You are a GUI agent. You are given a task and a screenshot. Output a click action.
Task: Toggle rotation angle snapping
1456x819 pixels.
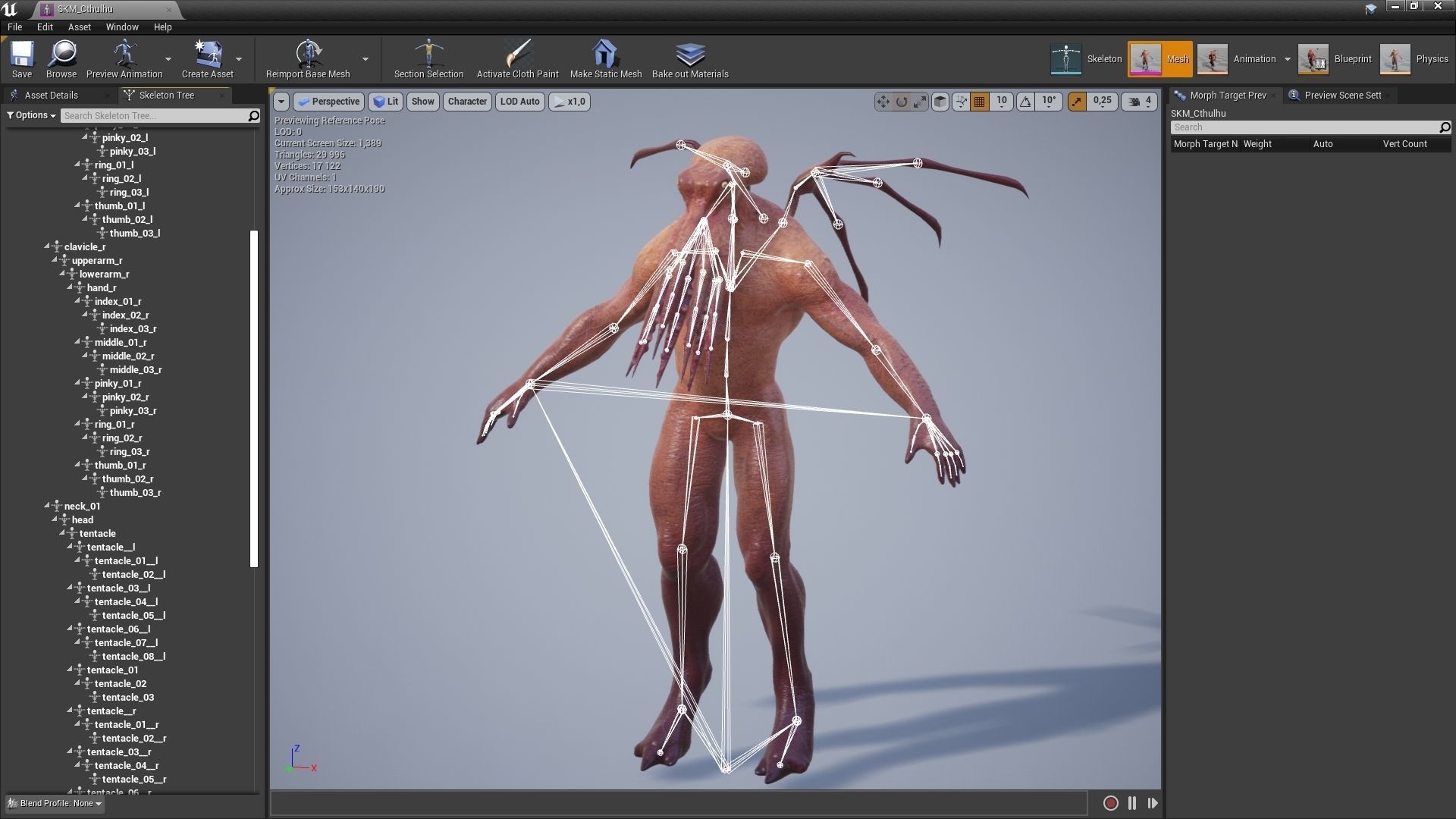tap(1026, 102)
